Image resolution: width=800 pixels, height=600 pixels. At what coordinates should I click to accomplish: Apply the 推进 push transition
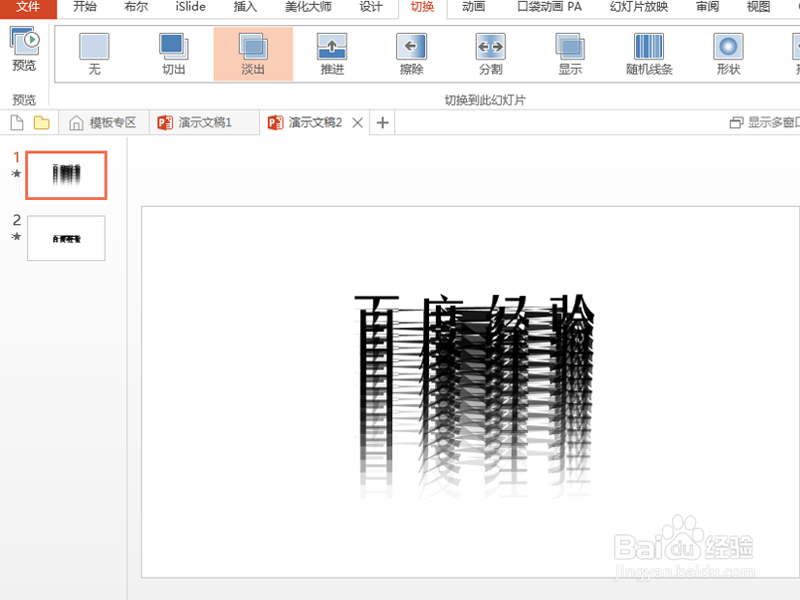tap(332, 54)
